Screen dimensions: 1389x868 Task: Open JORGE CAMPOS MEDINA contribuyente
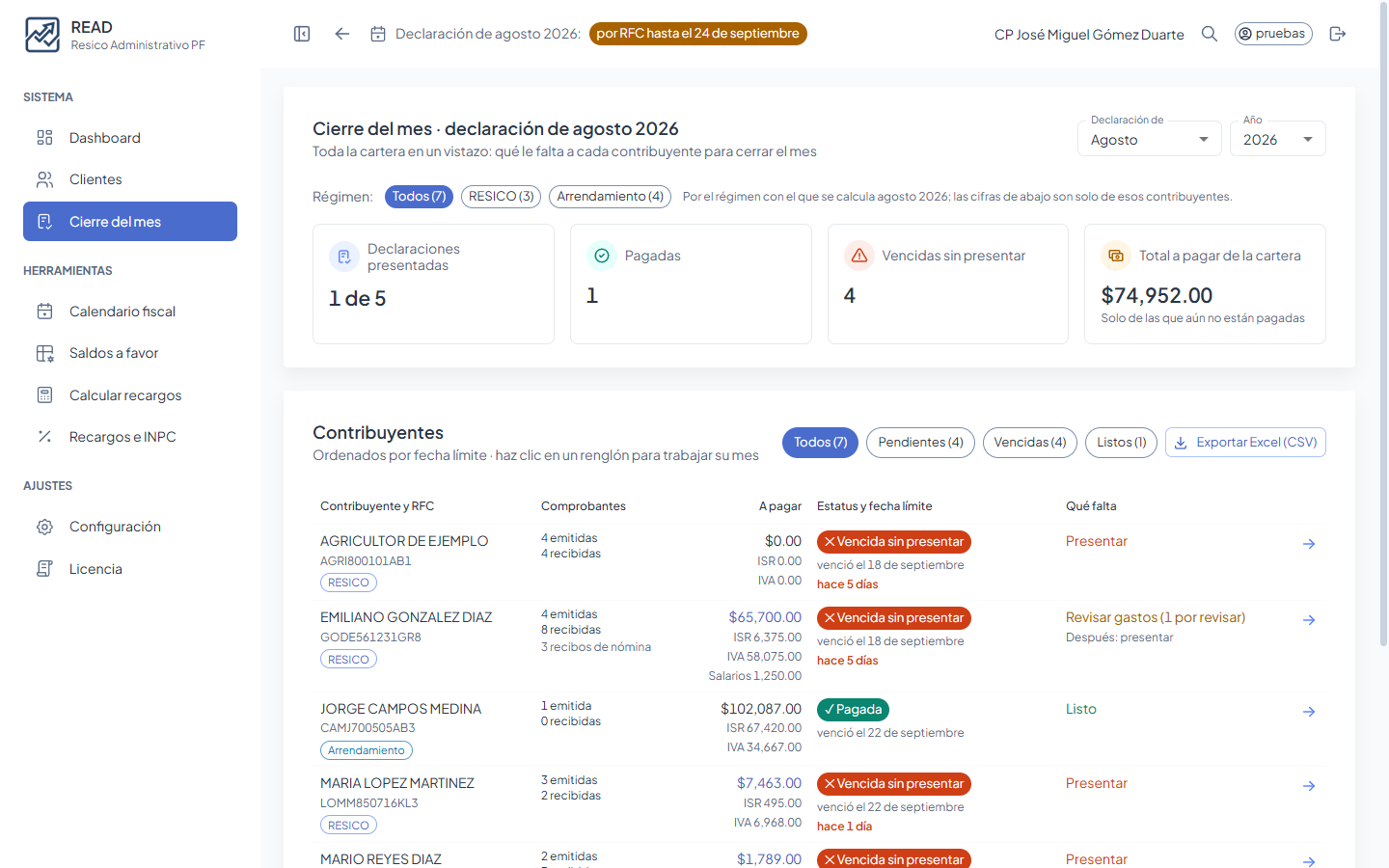(x=400, y=709)
